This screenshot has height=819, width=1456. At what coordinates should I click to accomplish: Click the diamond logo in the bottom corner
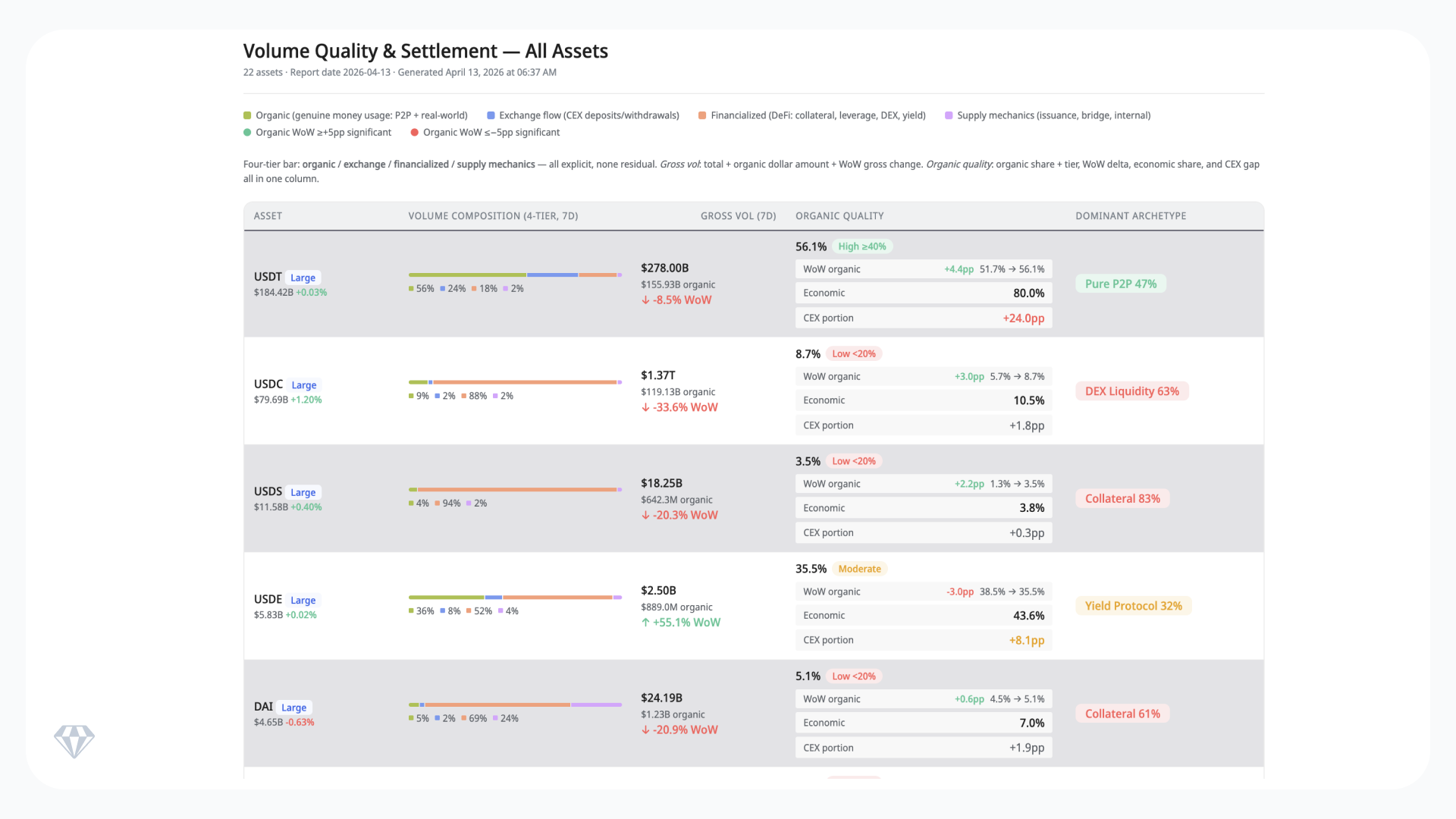[74, 740]
